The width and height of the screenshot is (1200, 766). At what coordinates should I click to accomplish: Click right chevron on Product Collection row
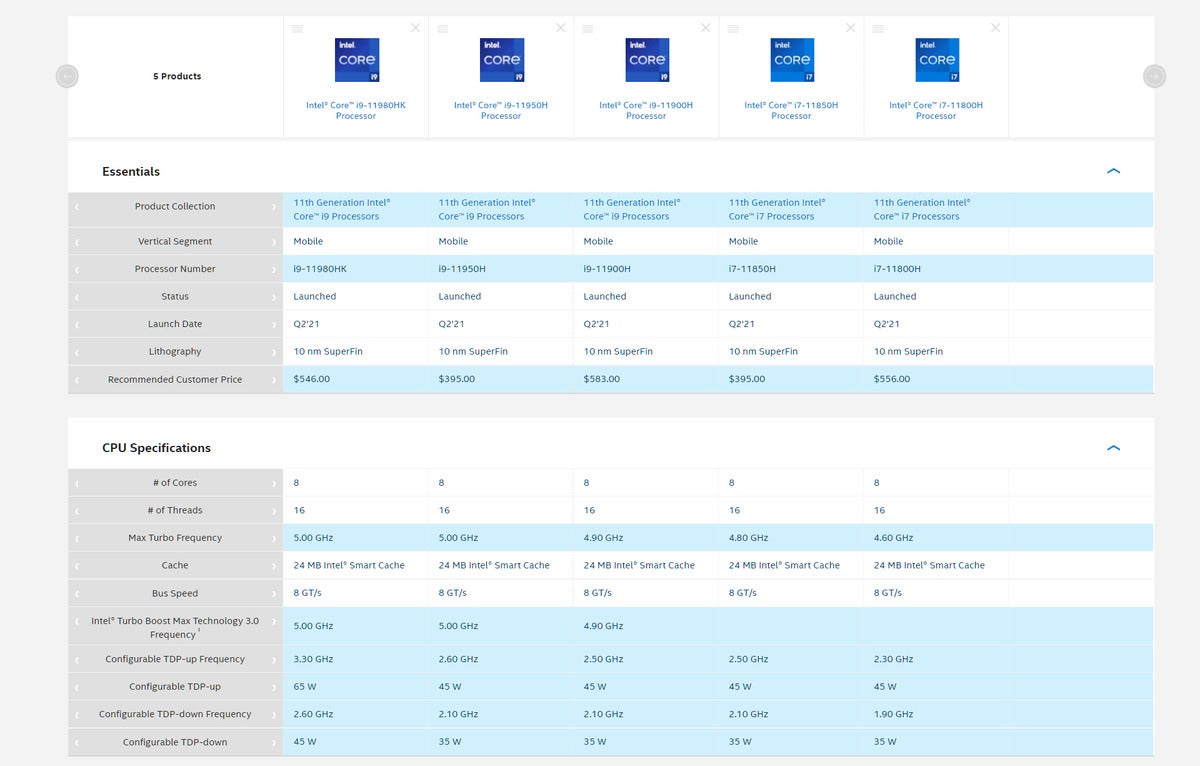tap(274, 207)
